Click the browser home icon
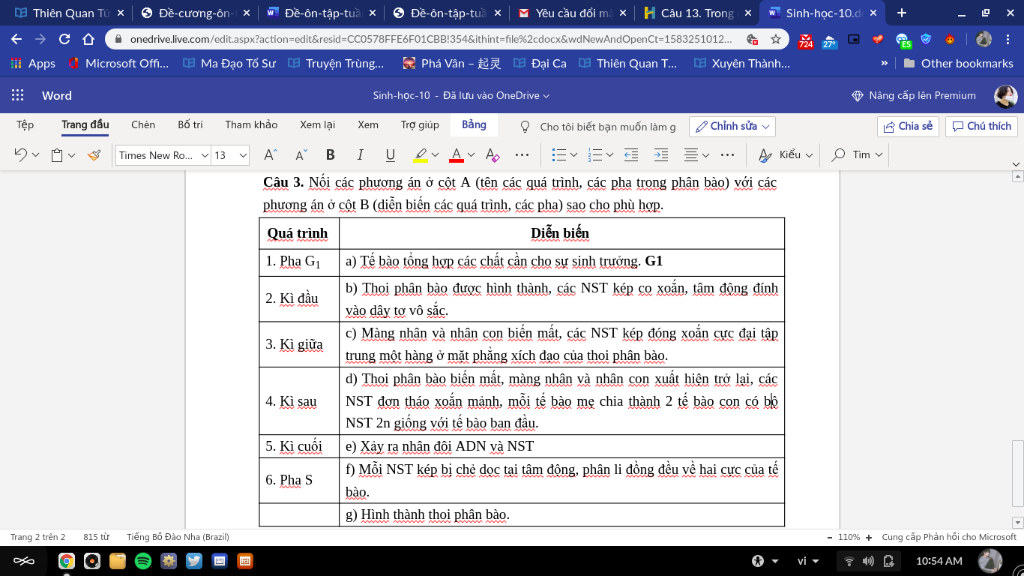 pos(88,39)
